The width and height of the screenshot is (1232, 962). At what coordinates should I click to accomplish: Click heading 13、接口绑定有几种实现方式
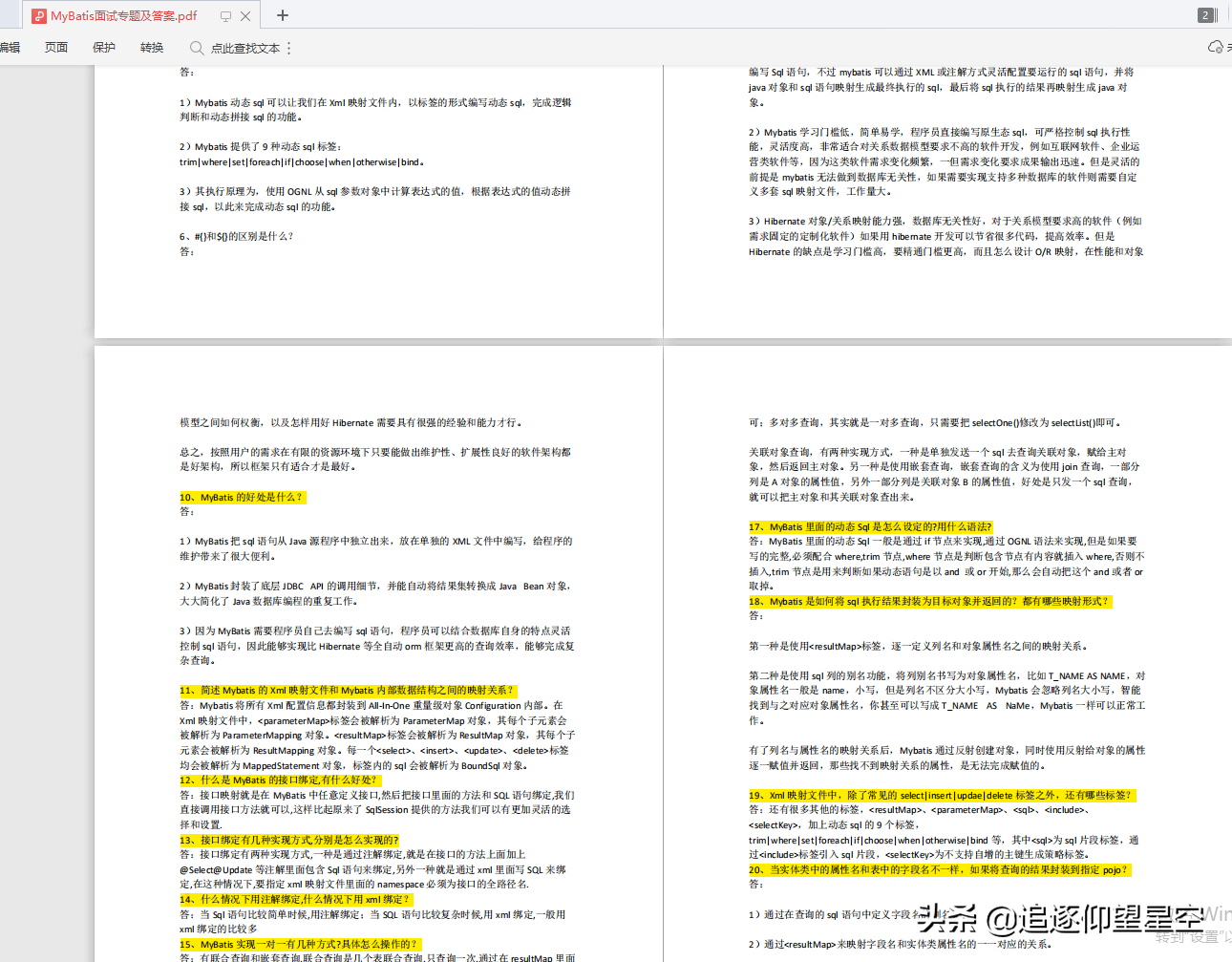289,841
